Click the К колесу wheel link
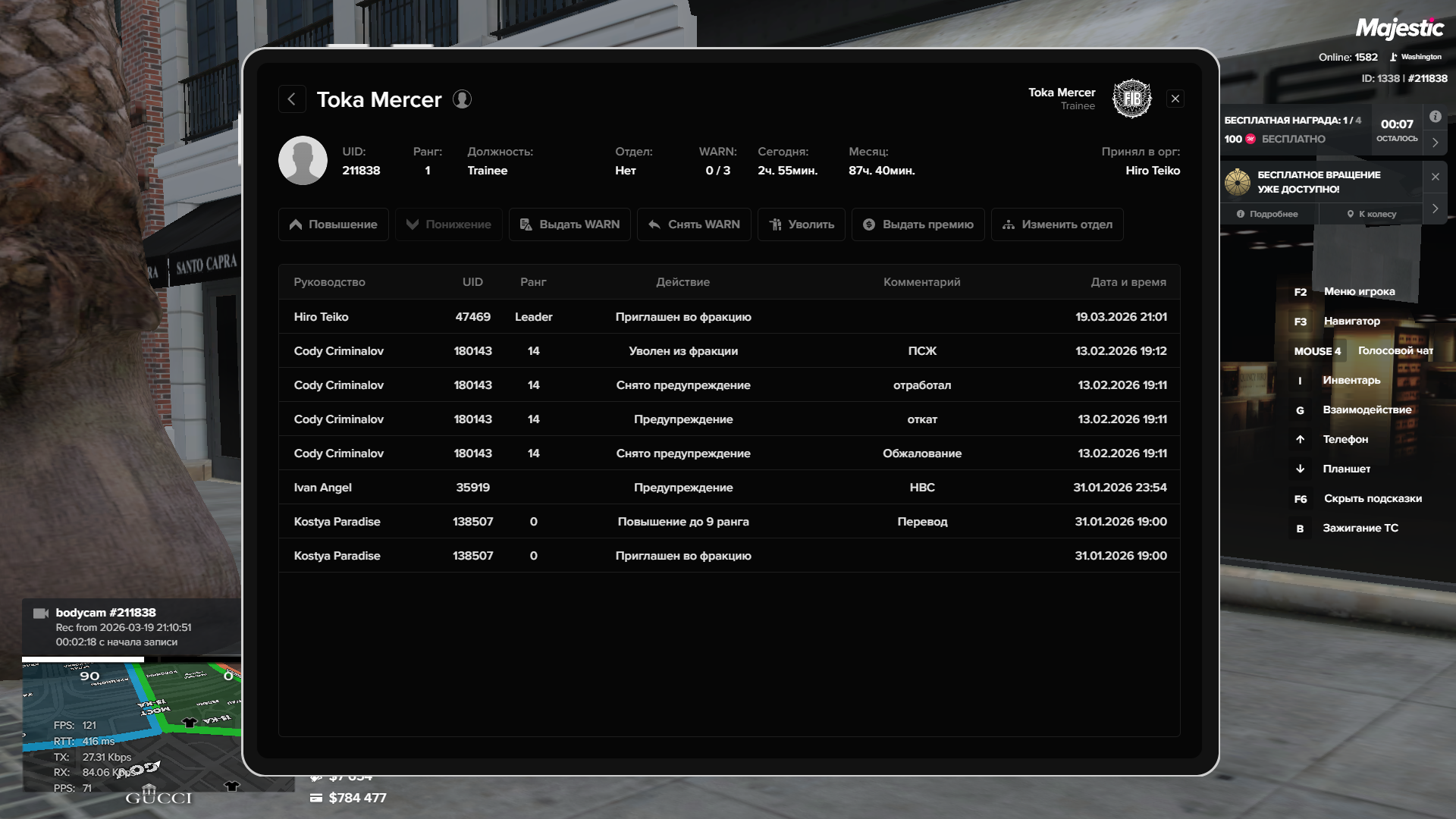The height and width of the screenshot is (819, 1456). pos(1371,215)
